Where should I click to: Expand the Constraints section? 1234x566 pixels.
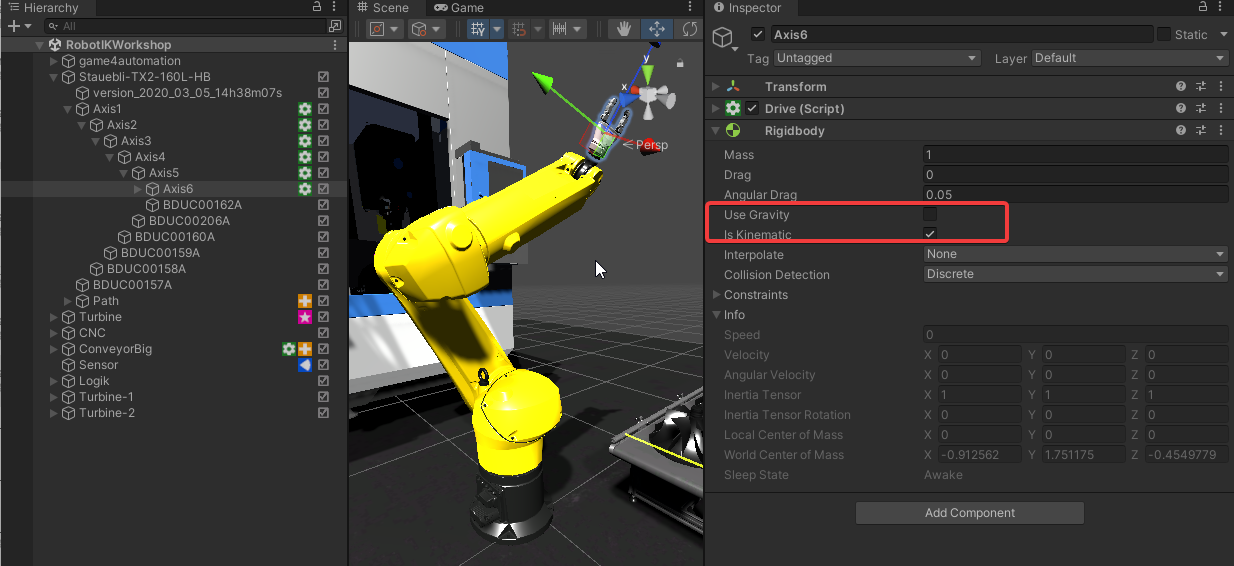pos(716,295)
